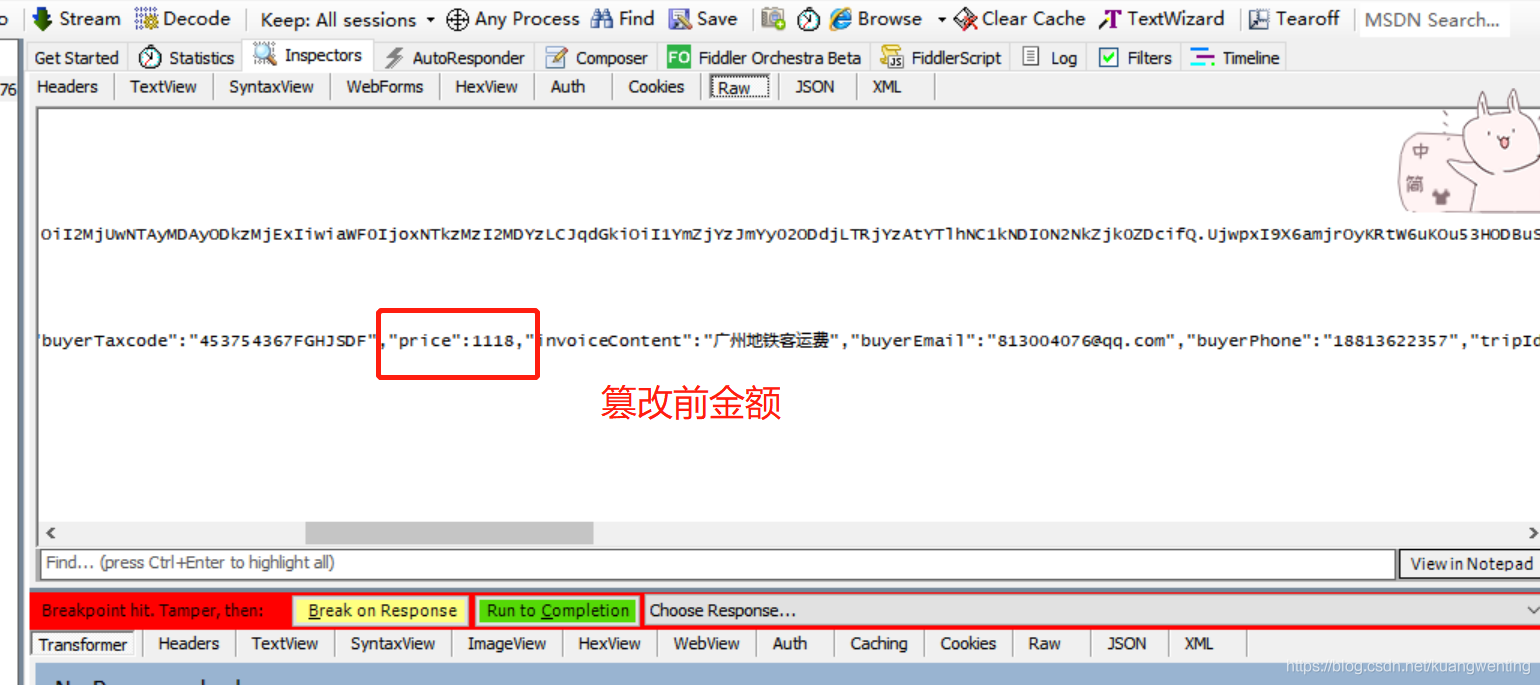
Task: Select request SyntaxView inspector tab
Action: [x=271, y=87]
